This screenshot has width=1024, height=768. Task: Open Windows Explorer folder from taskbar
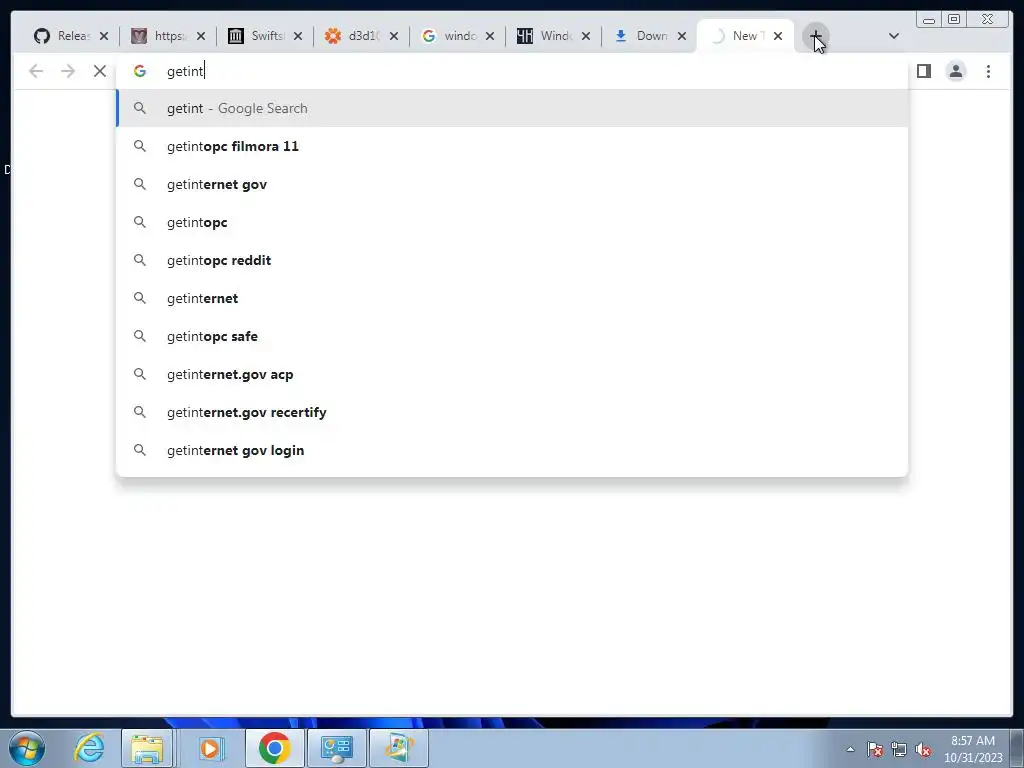[x=147, y=748]
